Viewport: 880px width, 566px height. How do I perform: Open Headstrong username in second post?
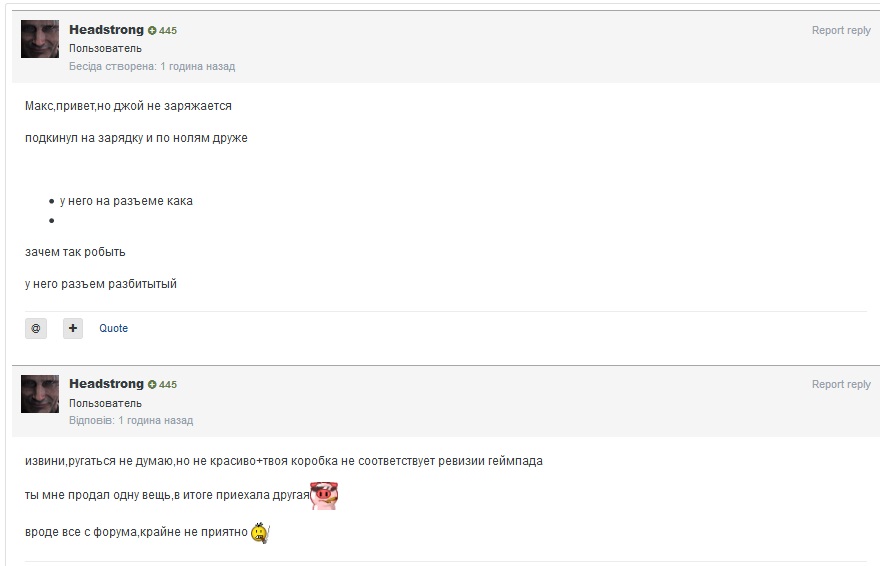(x=106, y=384)
